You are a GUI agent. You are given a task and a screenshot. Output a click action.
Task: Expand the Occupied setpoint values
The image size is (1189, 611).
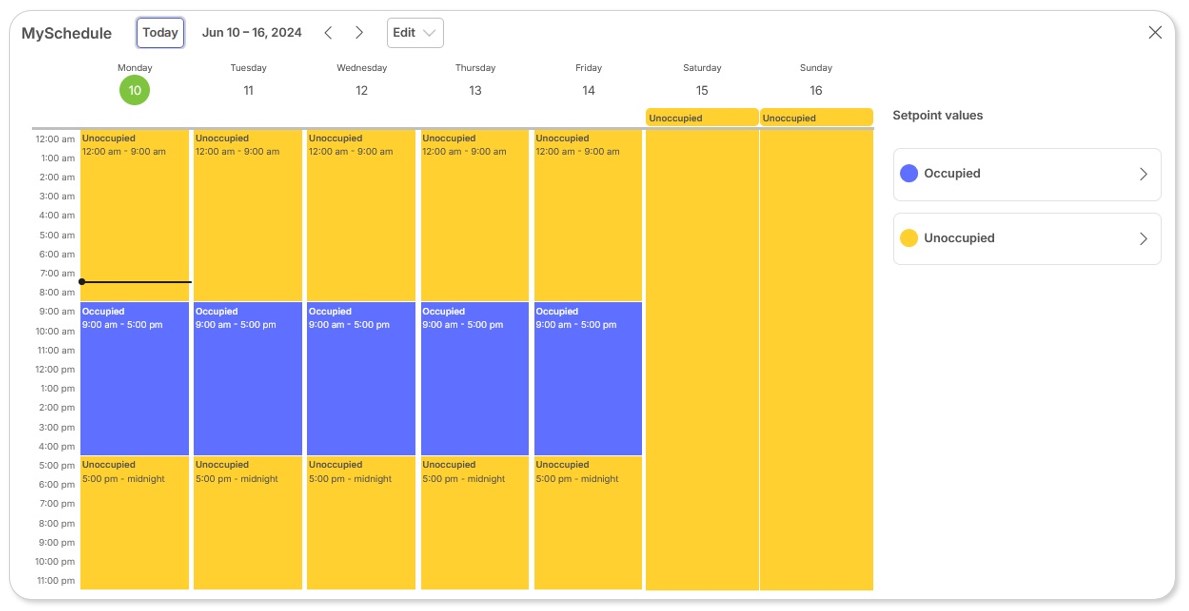(x=1027, y=174)
